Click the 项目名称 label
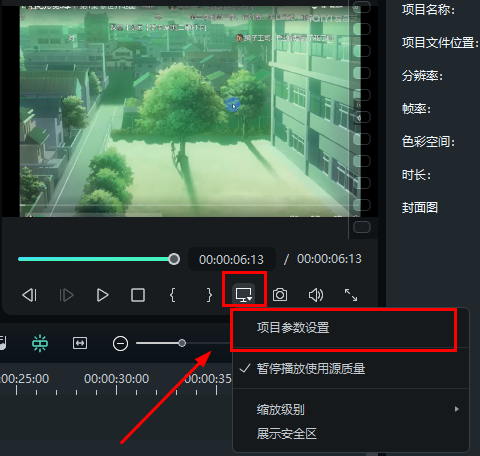This screenshot has width=480, height=456. point(428,10)
